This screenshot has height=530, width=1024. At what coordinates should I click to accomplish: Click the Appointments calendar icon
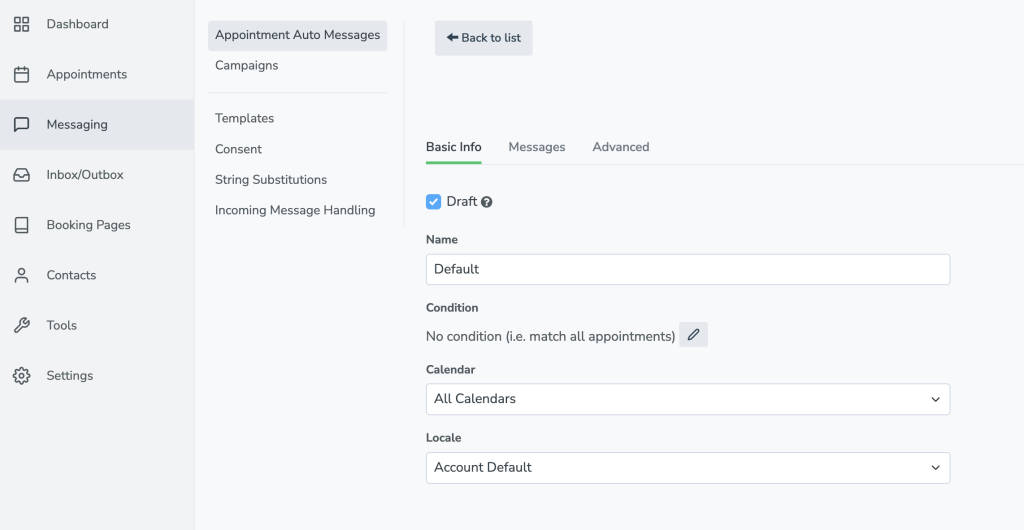(x=22, y=74)
